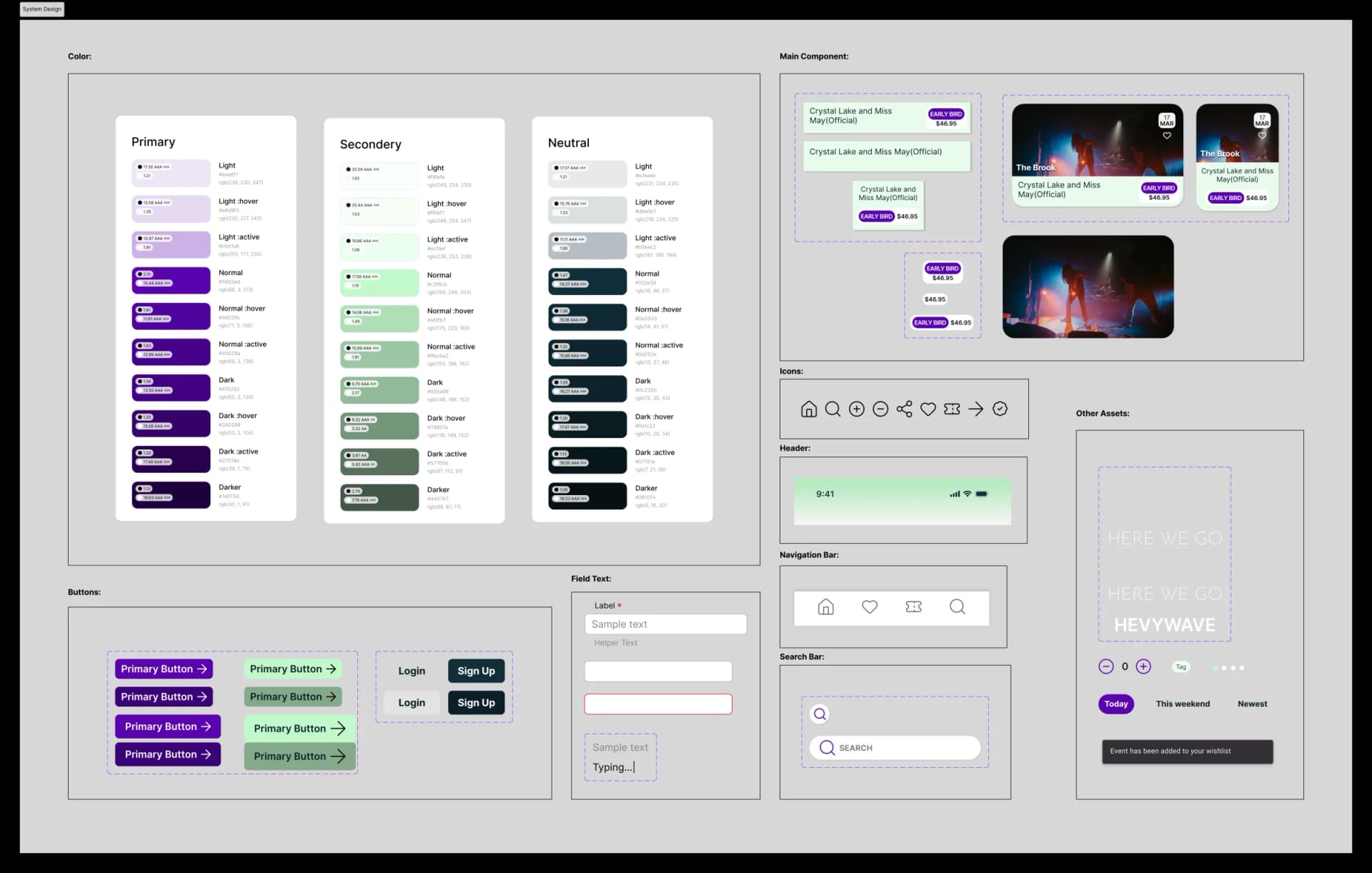The height and width of the screenshot is (873, 1372).
Task: Click the Tag chip
Action: [1180, 667]
